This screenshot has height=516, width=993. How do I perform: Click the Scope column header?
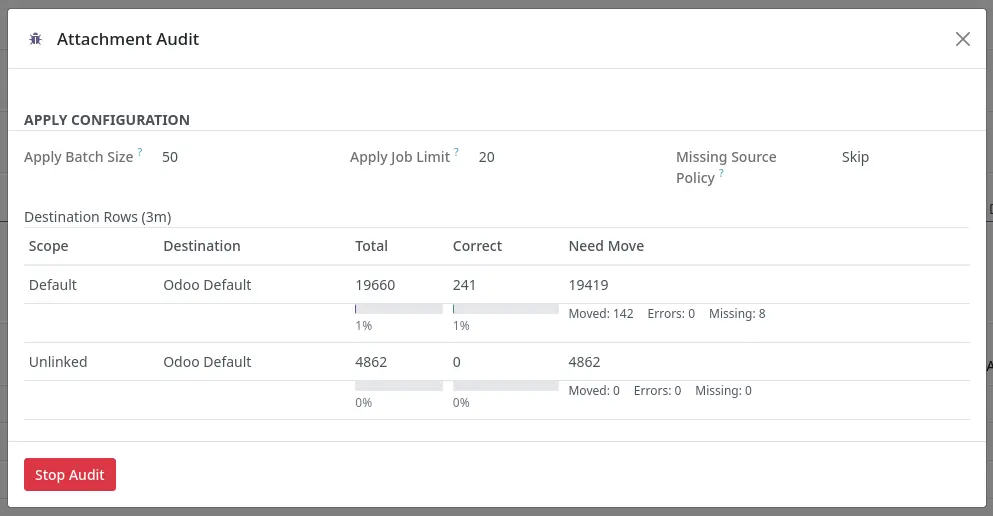(49, 246)
